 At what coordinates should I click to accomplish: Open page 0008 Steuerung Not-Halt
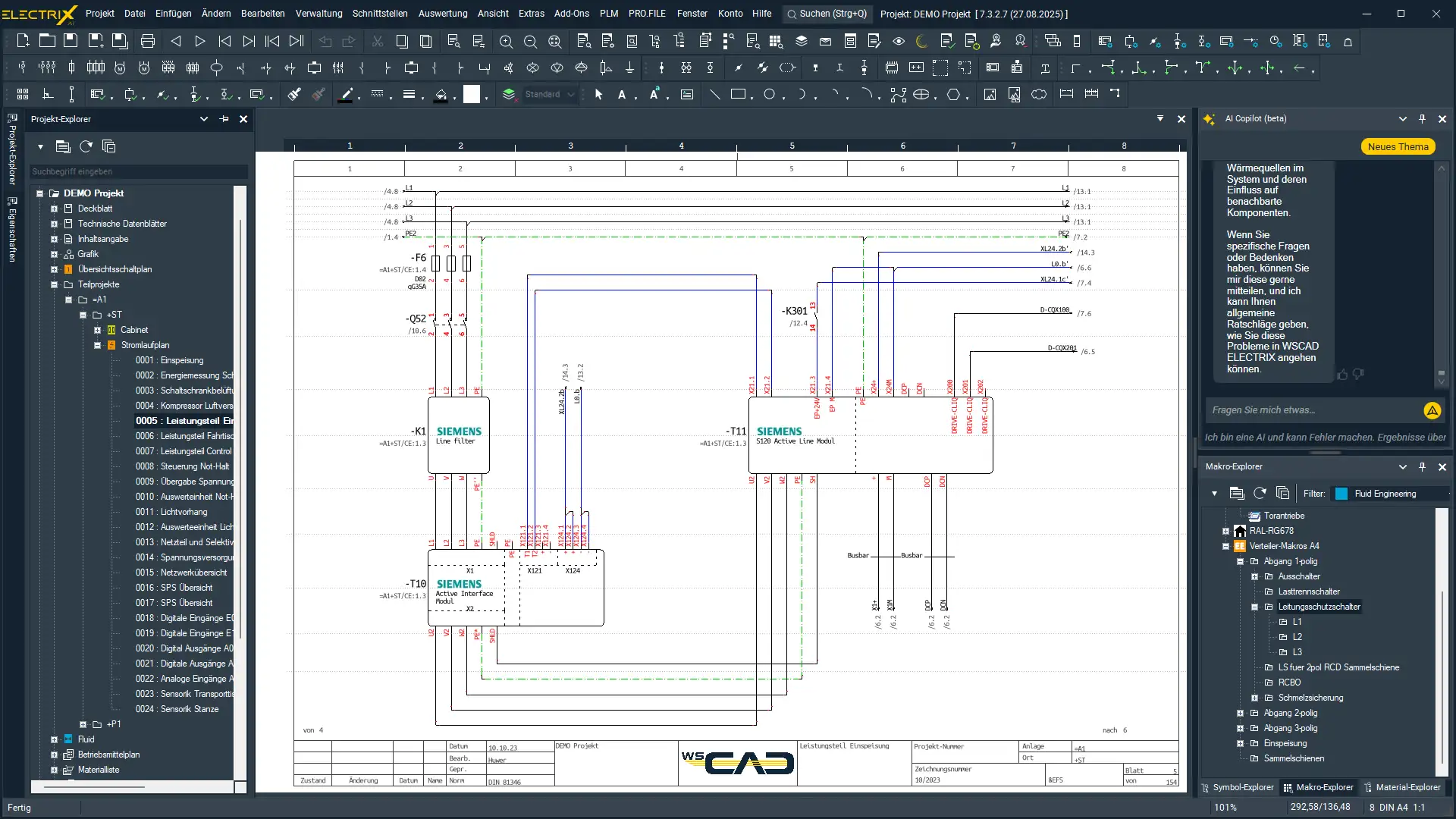click(183, 466)
